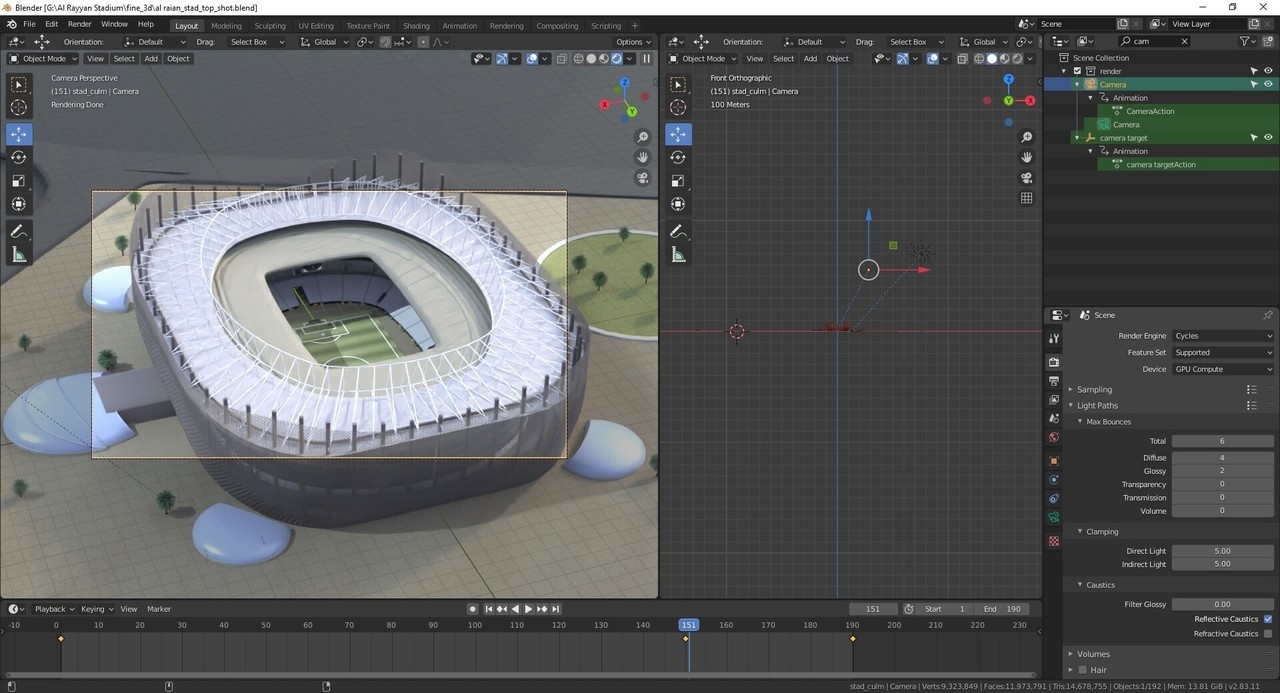Hide the render collection in the outliner
Viewport: 1280px width, 693px height.
pyautogui.click(x=1268, y=71)
